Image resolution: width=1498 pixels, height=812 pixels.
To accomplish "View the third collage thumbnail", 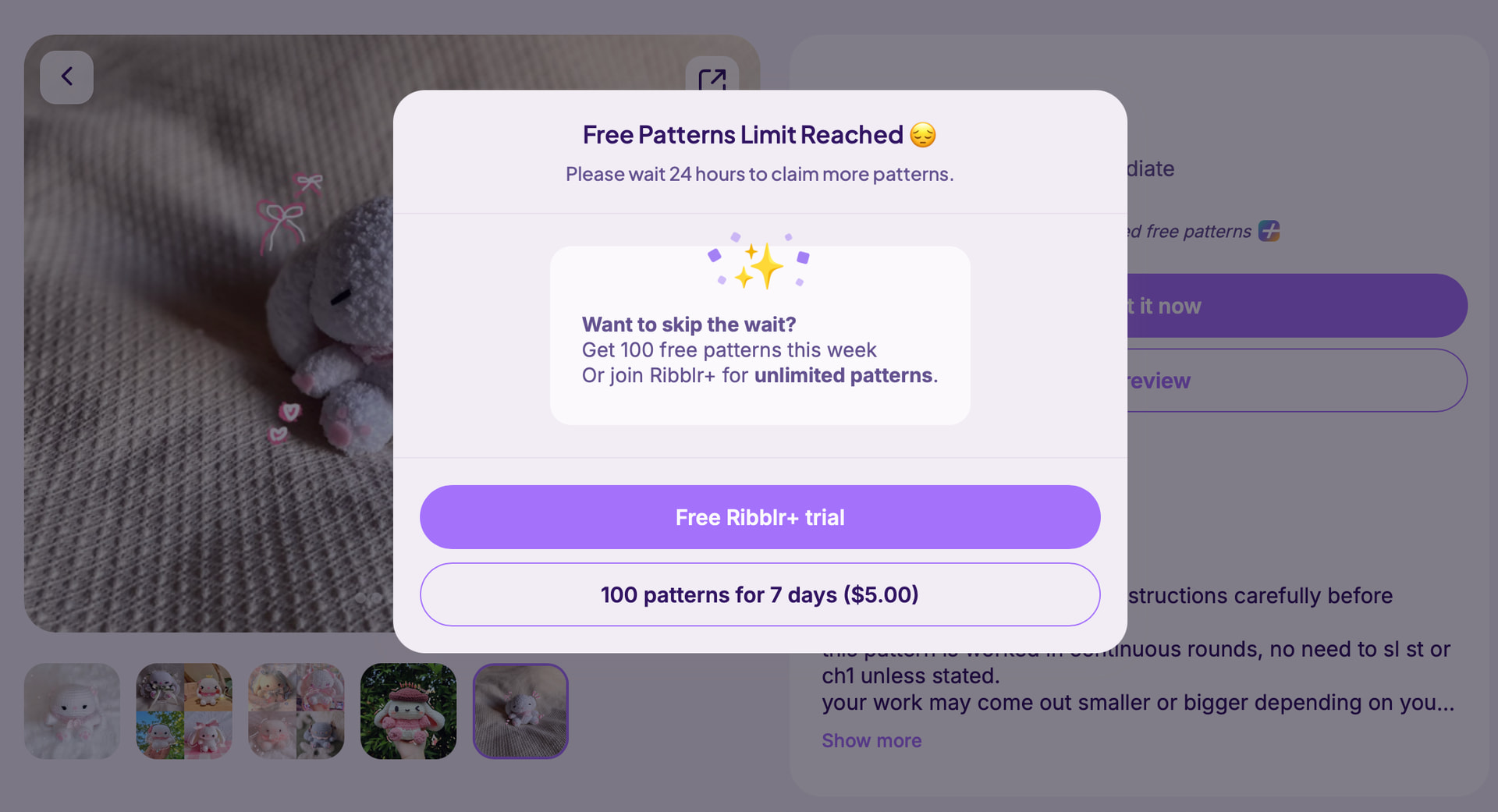I will coord(296,711).
